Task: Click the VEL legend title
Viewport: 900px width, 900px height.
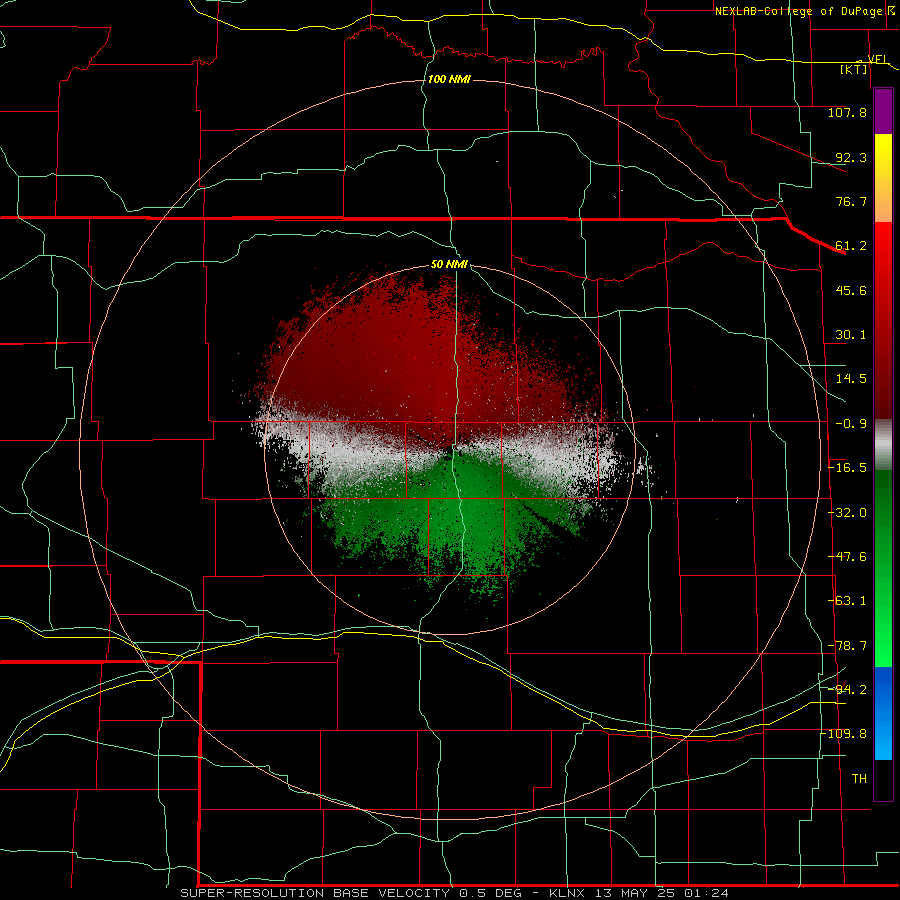Action: point(878,59)
